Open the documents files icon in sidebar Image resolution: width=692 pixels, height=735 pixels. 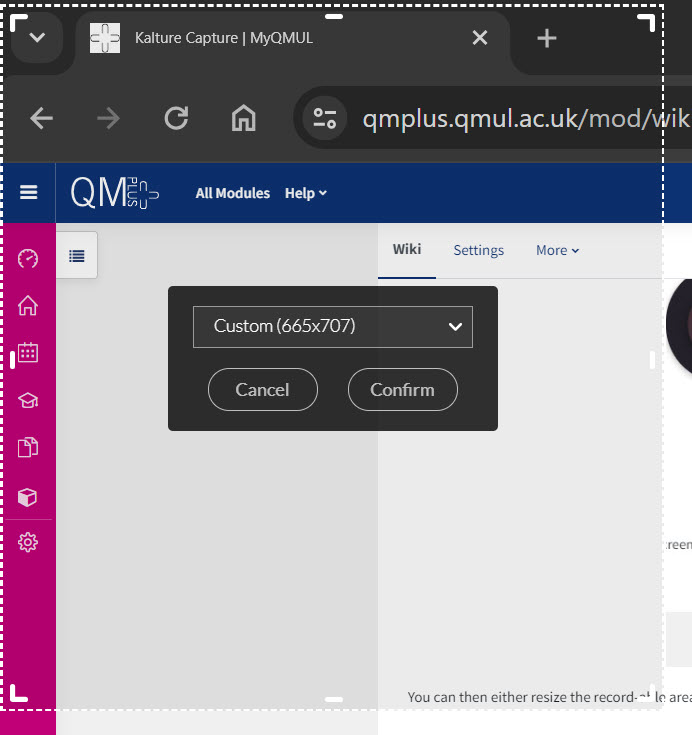[28, 447]
